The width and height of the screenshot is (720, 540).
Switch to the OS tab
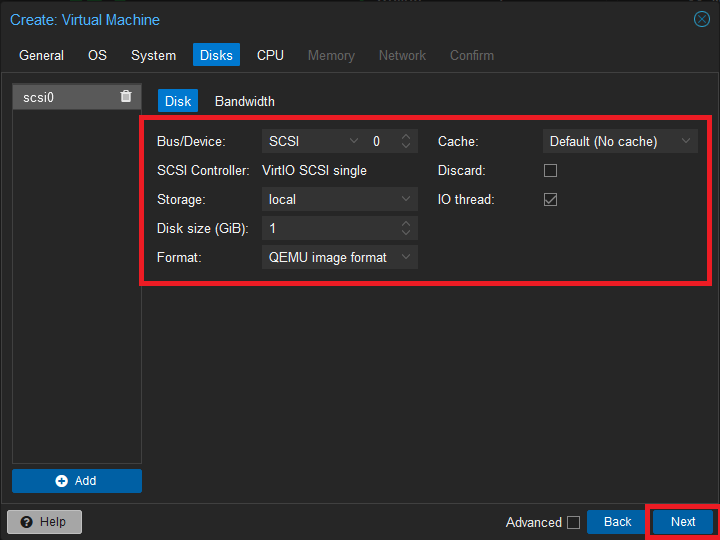pyautogui.click(x=97, y=55)
